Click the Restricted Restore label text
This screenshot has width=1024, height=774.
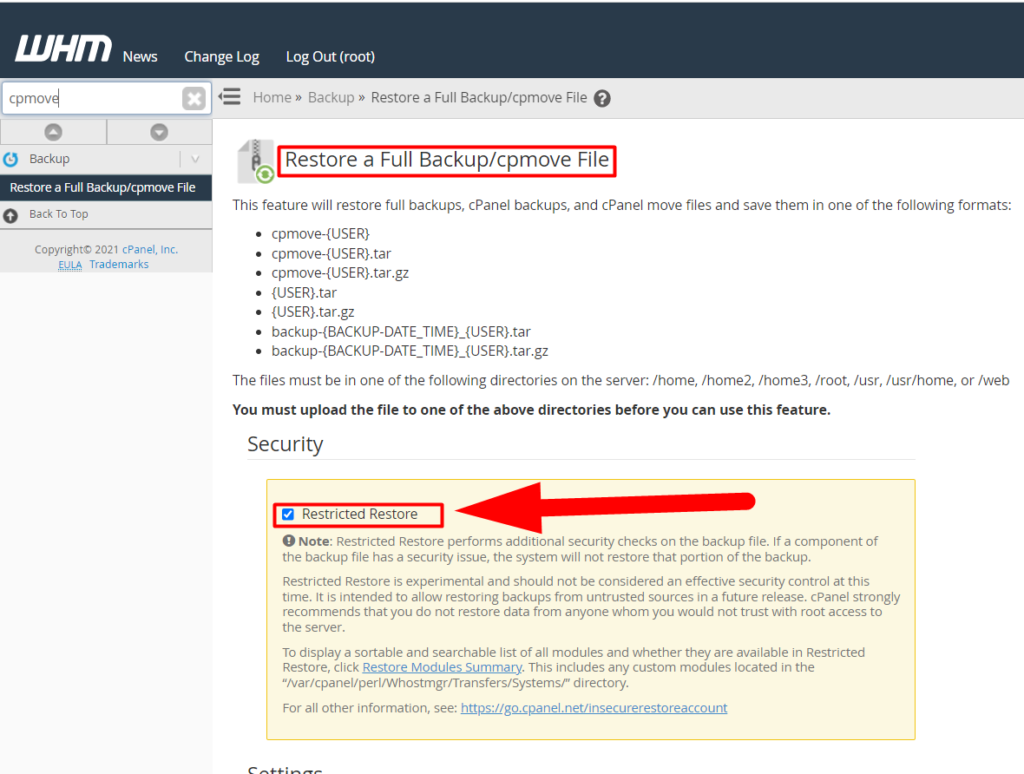point(359,515)
